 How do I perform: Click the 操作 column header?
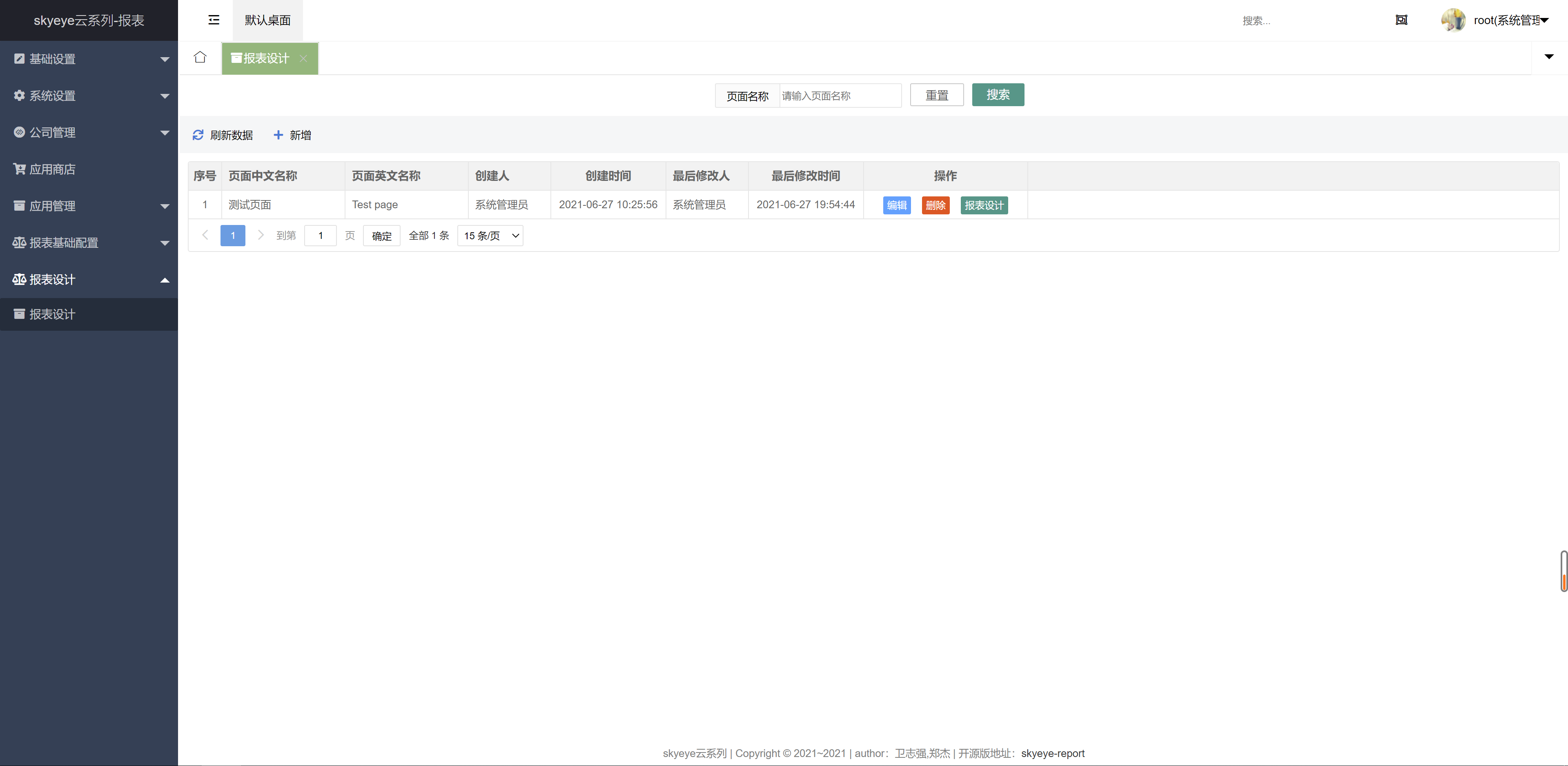[945, 176]
